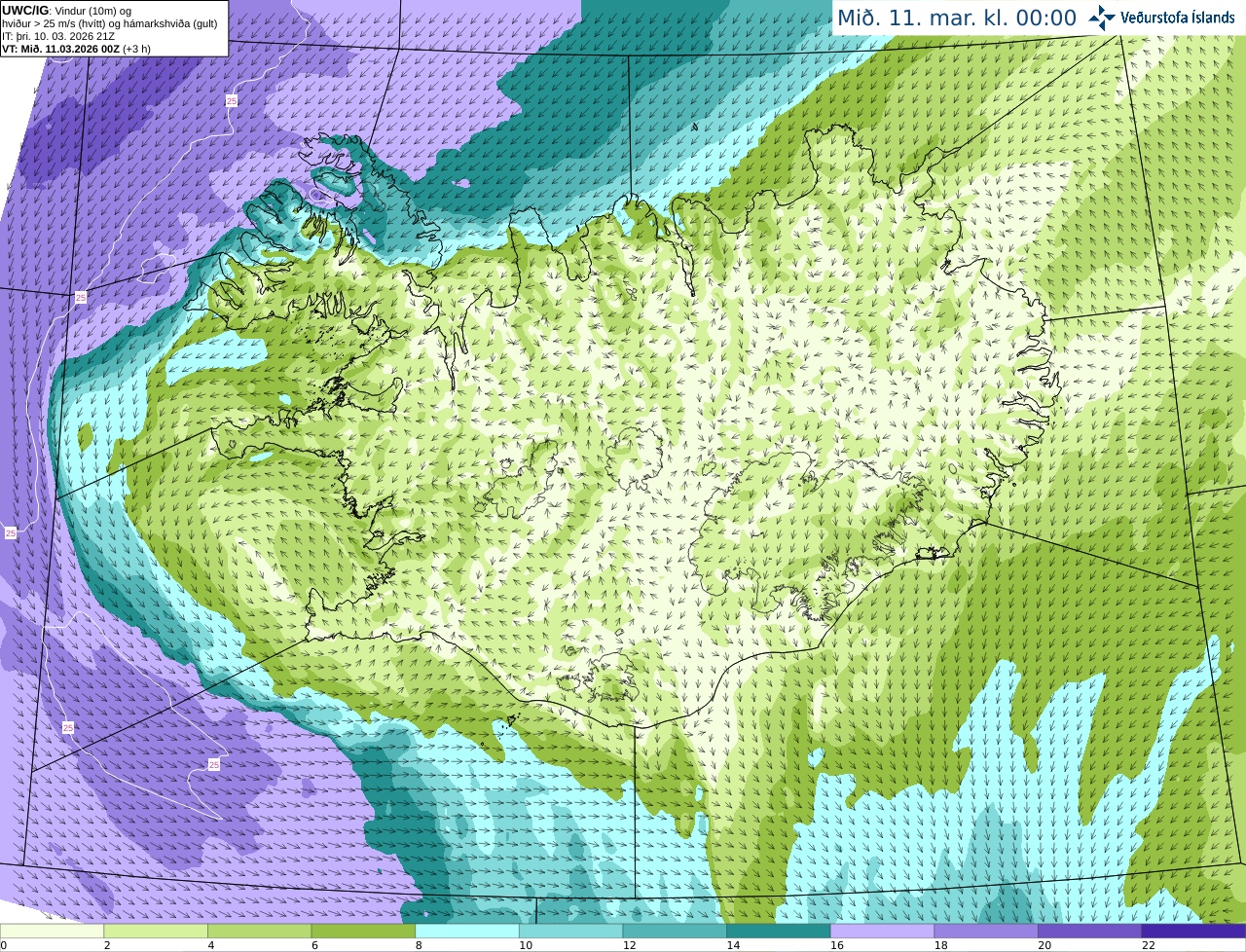Select the map time header Mið. 11. mar. kl. 00:00
This screenshot has width=1246, height=952.
pyautogui.click(x=957, y=18)
